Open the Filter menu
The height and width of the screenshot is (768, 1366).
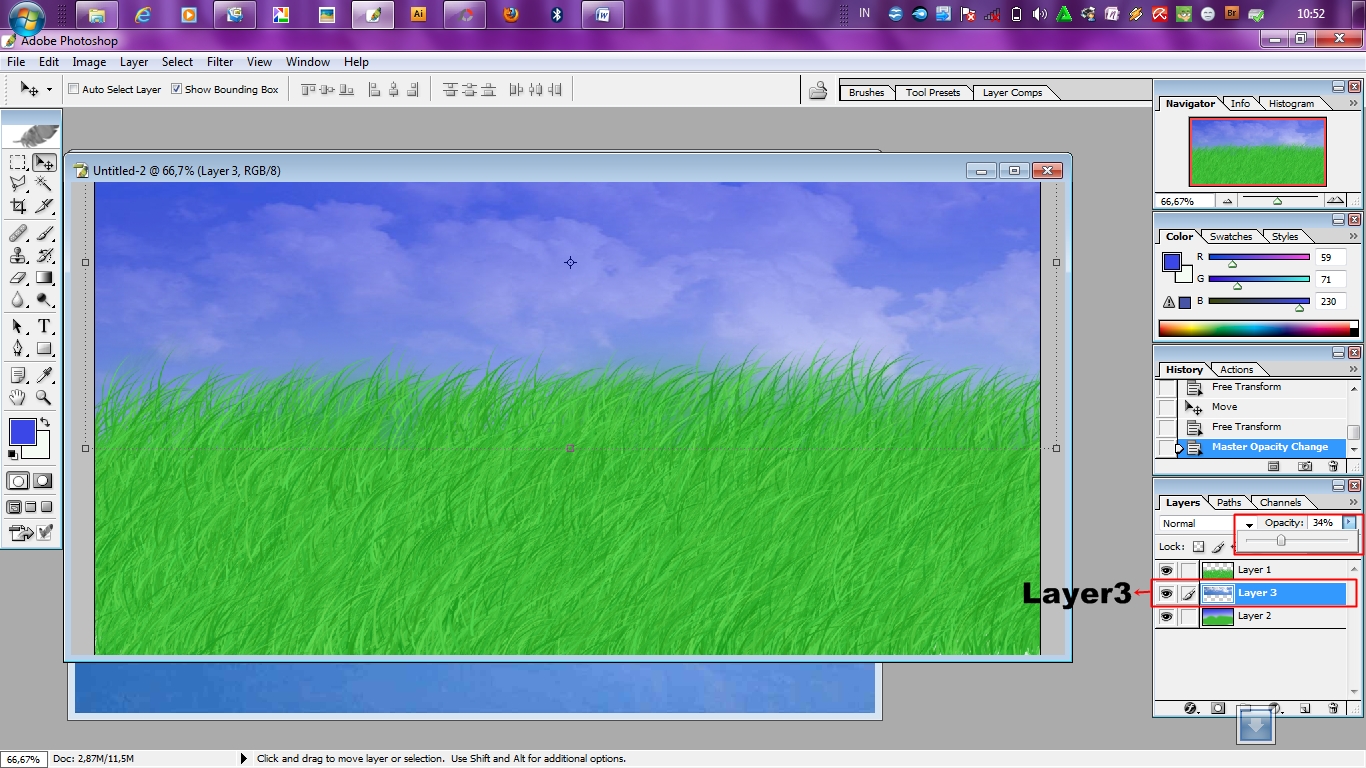click(x=219, y=62)
